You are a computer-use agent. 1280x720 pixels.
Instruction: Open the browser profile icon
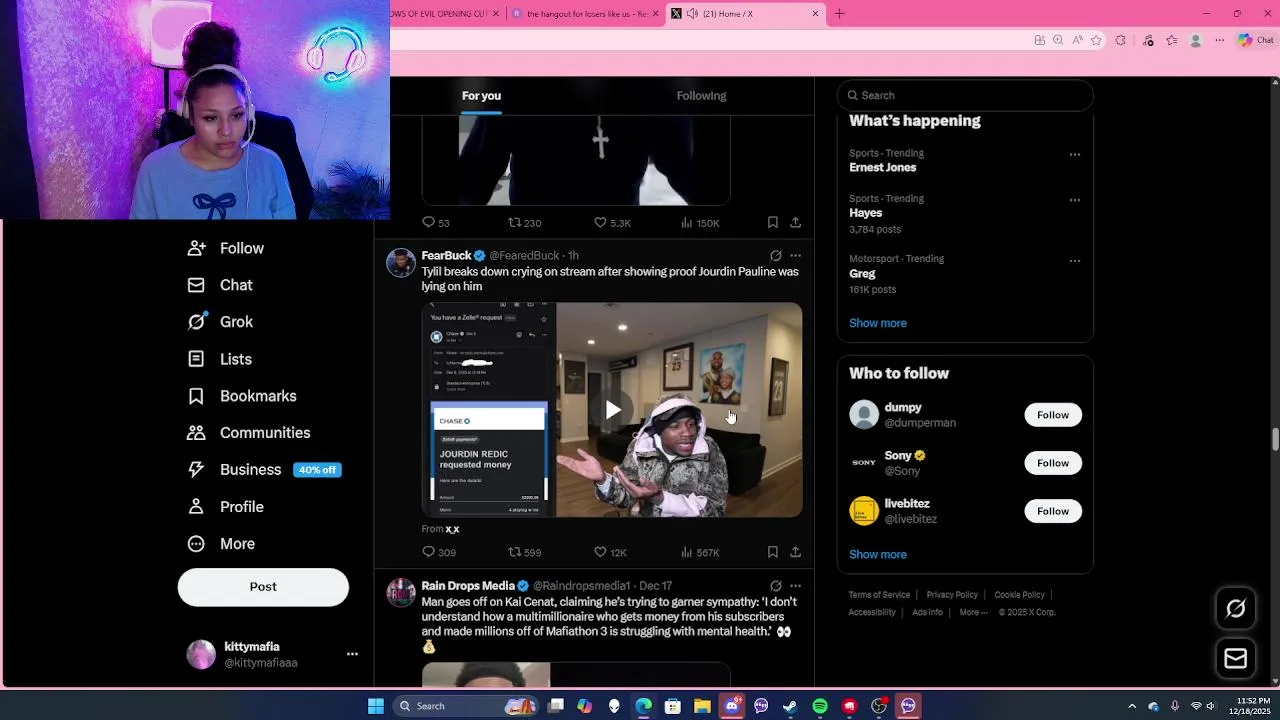(x=1195, y=40)
